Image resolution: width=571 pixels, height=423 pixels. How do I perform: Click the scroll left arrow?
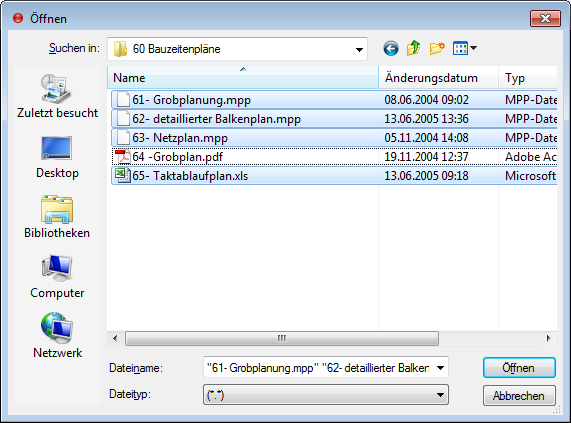click(x=115, y=338)
